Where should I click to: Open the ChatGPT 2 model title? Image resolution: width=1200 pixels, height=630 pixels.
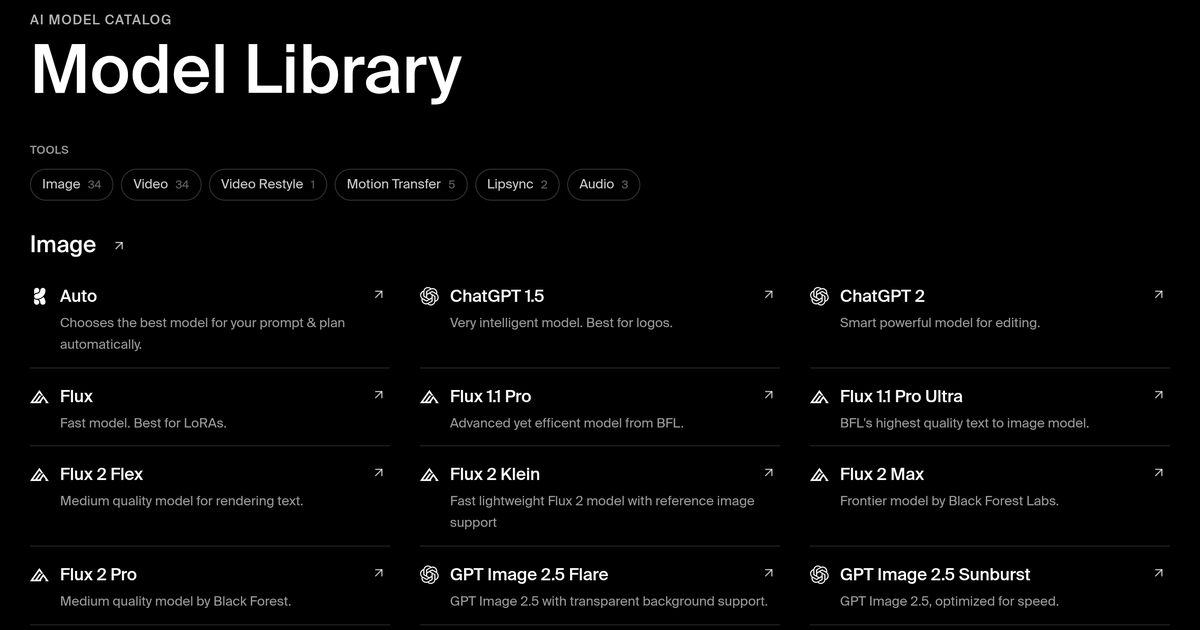point(882,296)
